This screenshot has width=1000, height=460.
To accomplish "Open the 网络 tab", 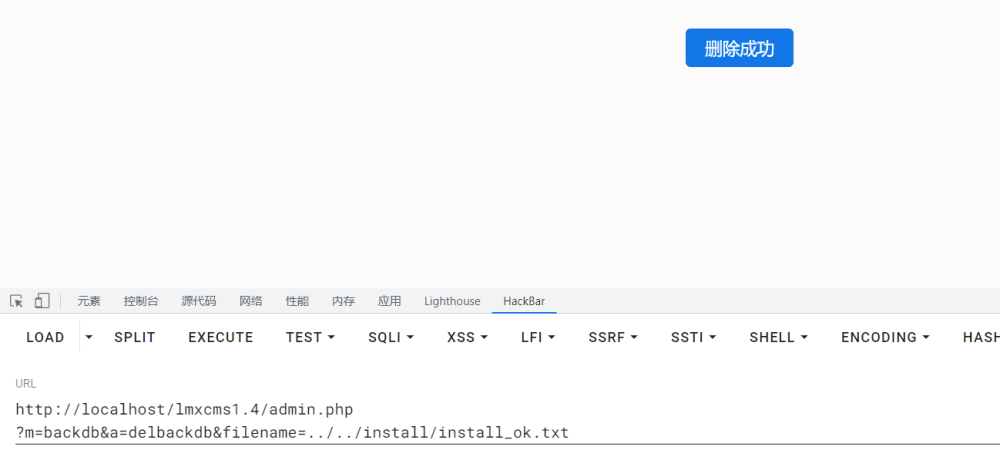I will [x=251, y=301].
